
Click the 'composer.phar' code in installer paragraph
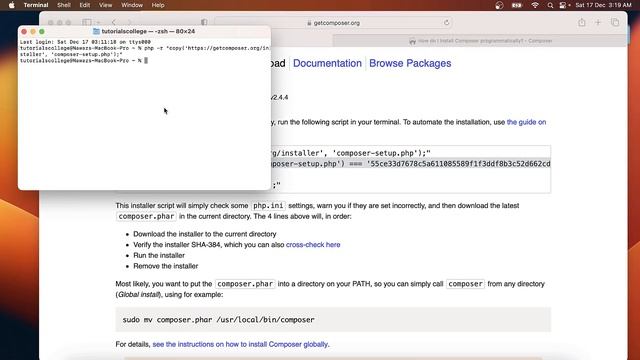tap(146, 216)
